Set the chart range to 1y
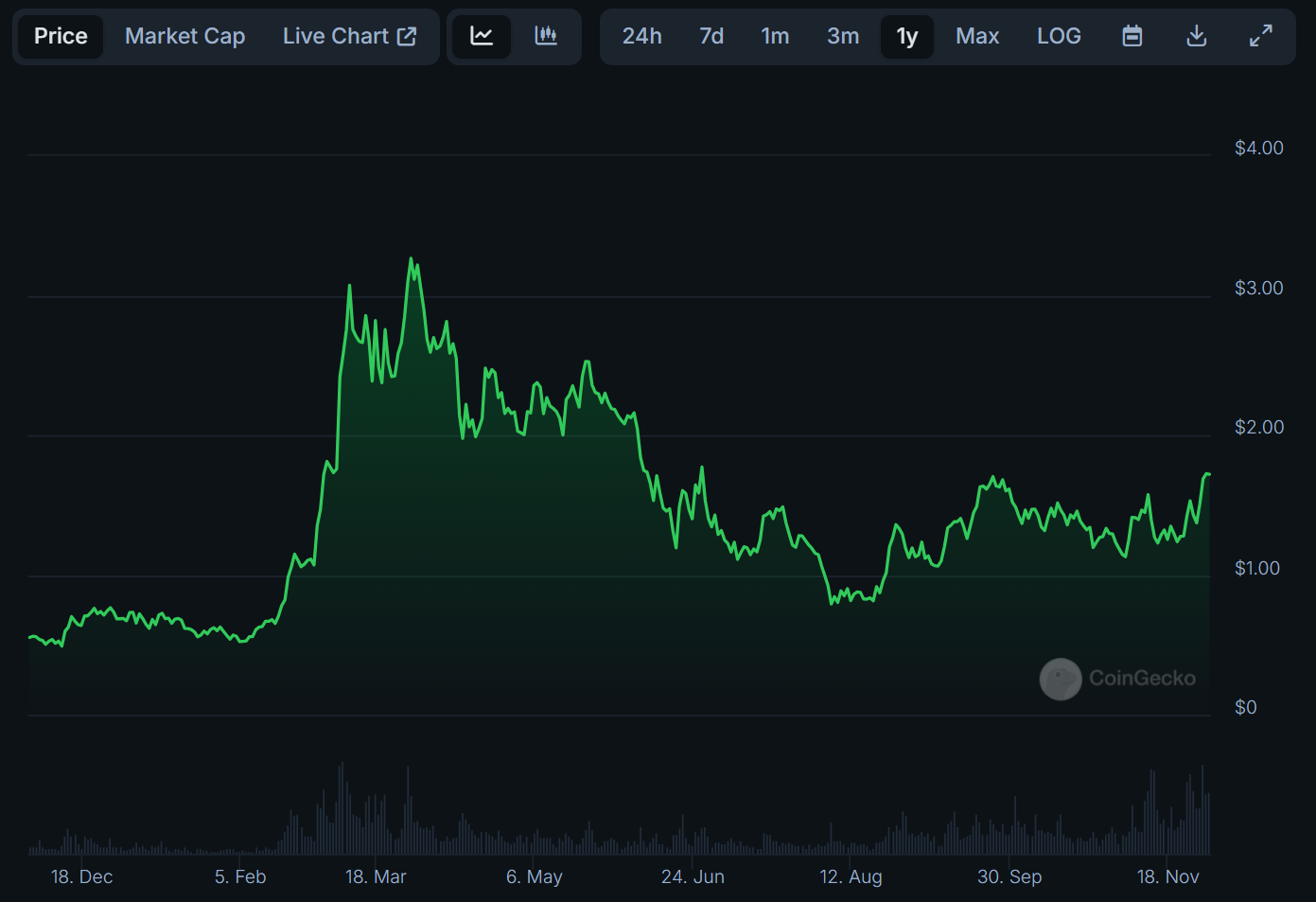This screenshot has height=902, width=1316. click(907, 36)
